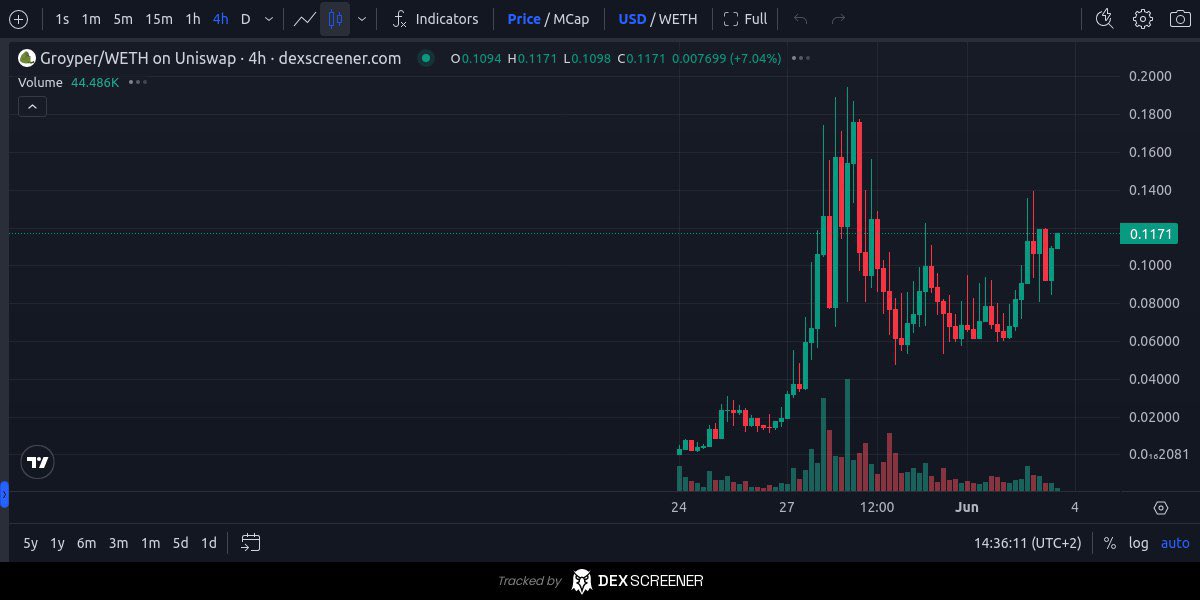
Task: Open more options next to OHLC values
Action: [800, 58]
